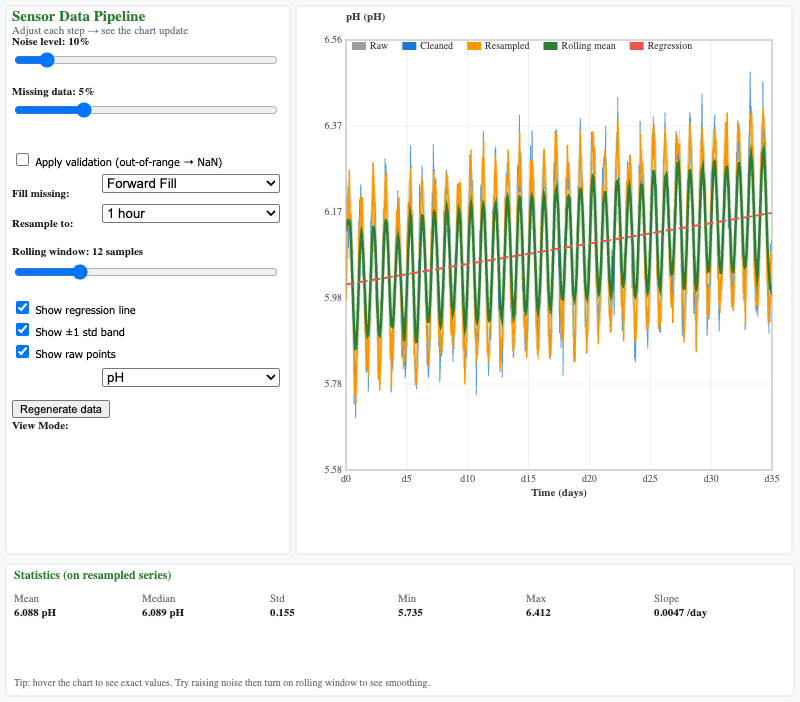800x702 pixels.
Task: Click the 6.37 y-axis tick label
Action: tap(333, 126)
